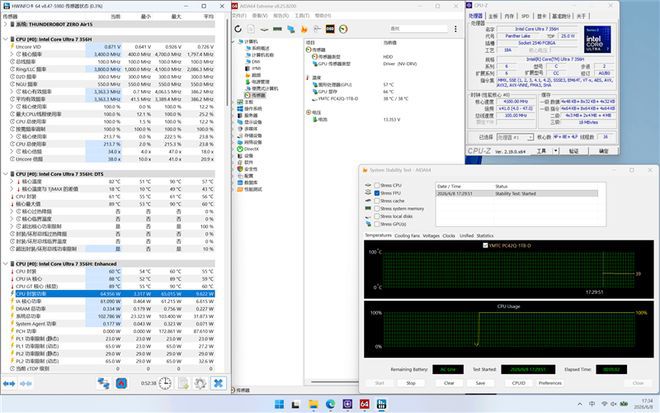Click the AIDA64 memory module toolbar icon
Screen dimensions: 660x413
277,29
